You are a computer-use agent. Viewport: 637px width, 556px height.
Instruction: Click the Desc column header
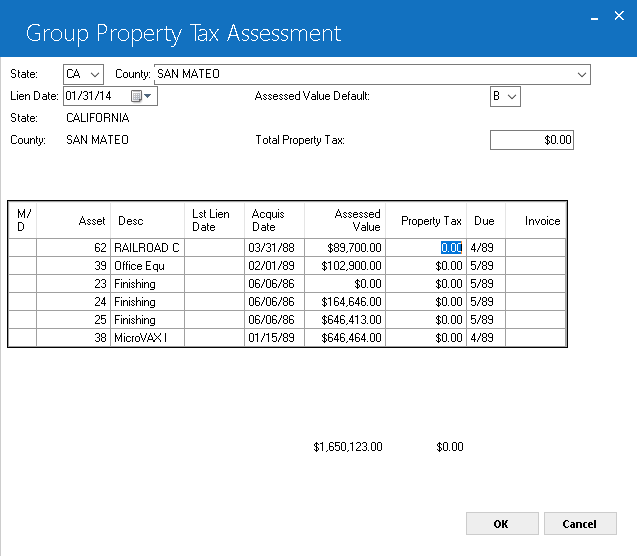click(x=147, y=220)
